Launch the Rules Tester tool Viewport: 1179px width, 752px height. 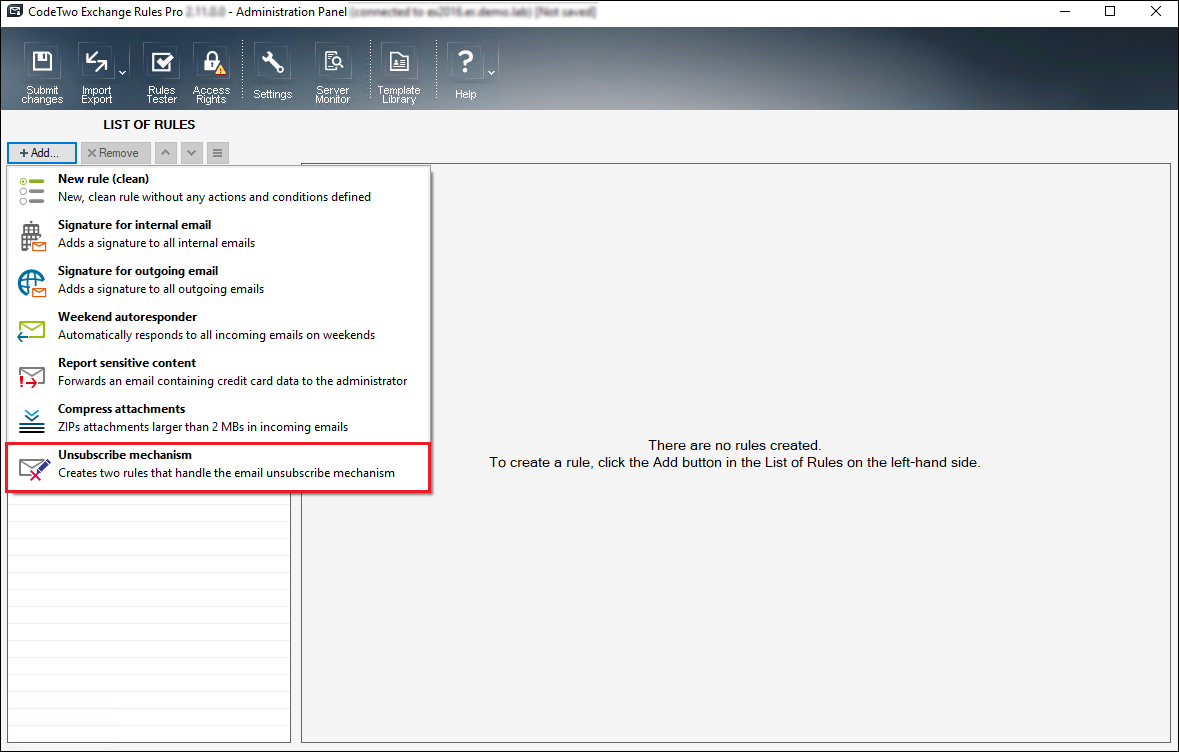(x=162, y=73)
